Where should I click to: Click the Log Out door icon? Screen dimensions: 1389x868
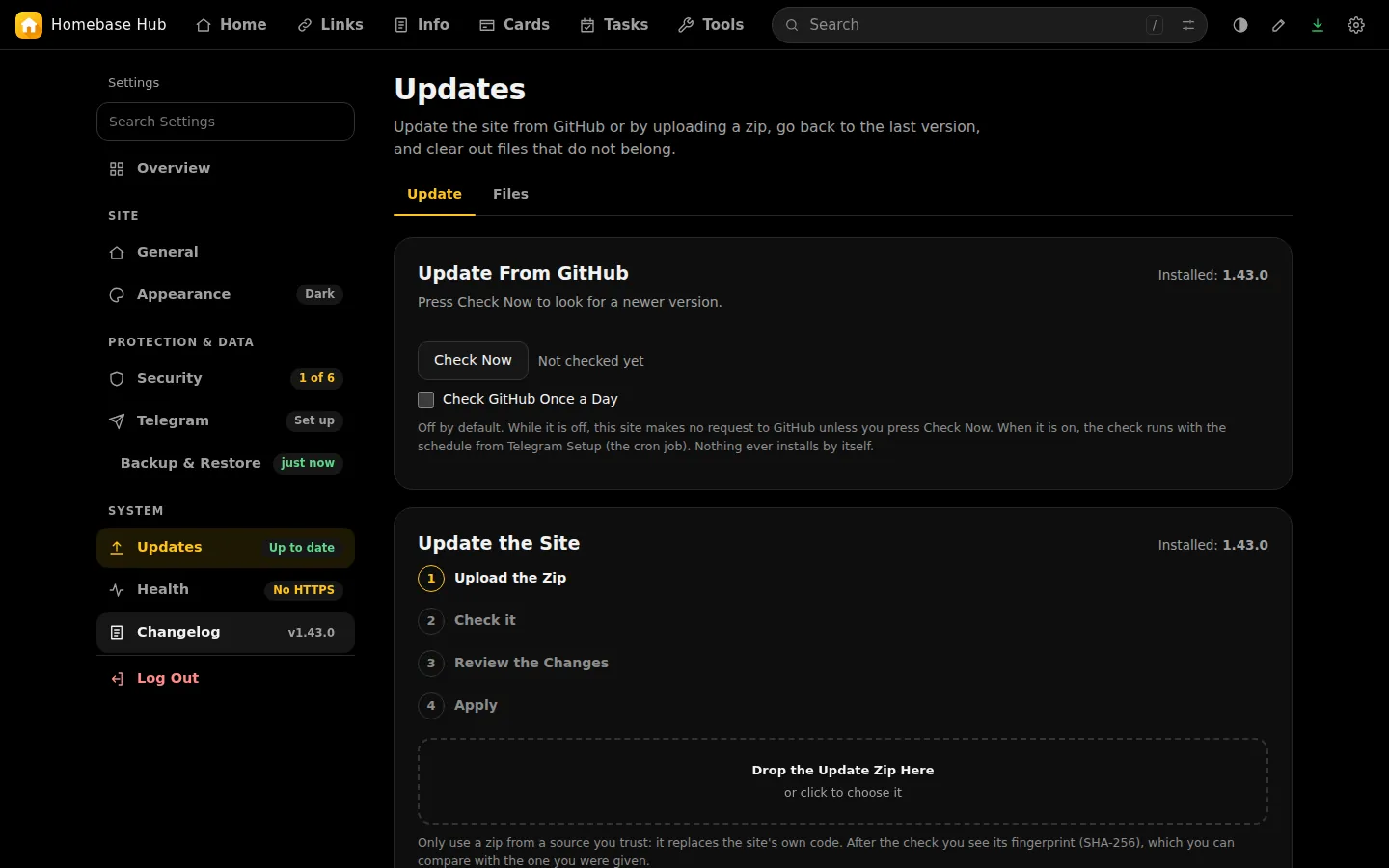point(117,679)
